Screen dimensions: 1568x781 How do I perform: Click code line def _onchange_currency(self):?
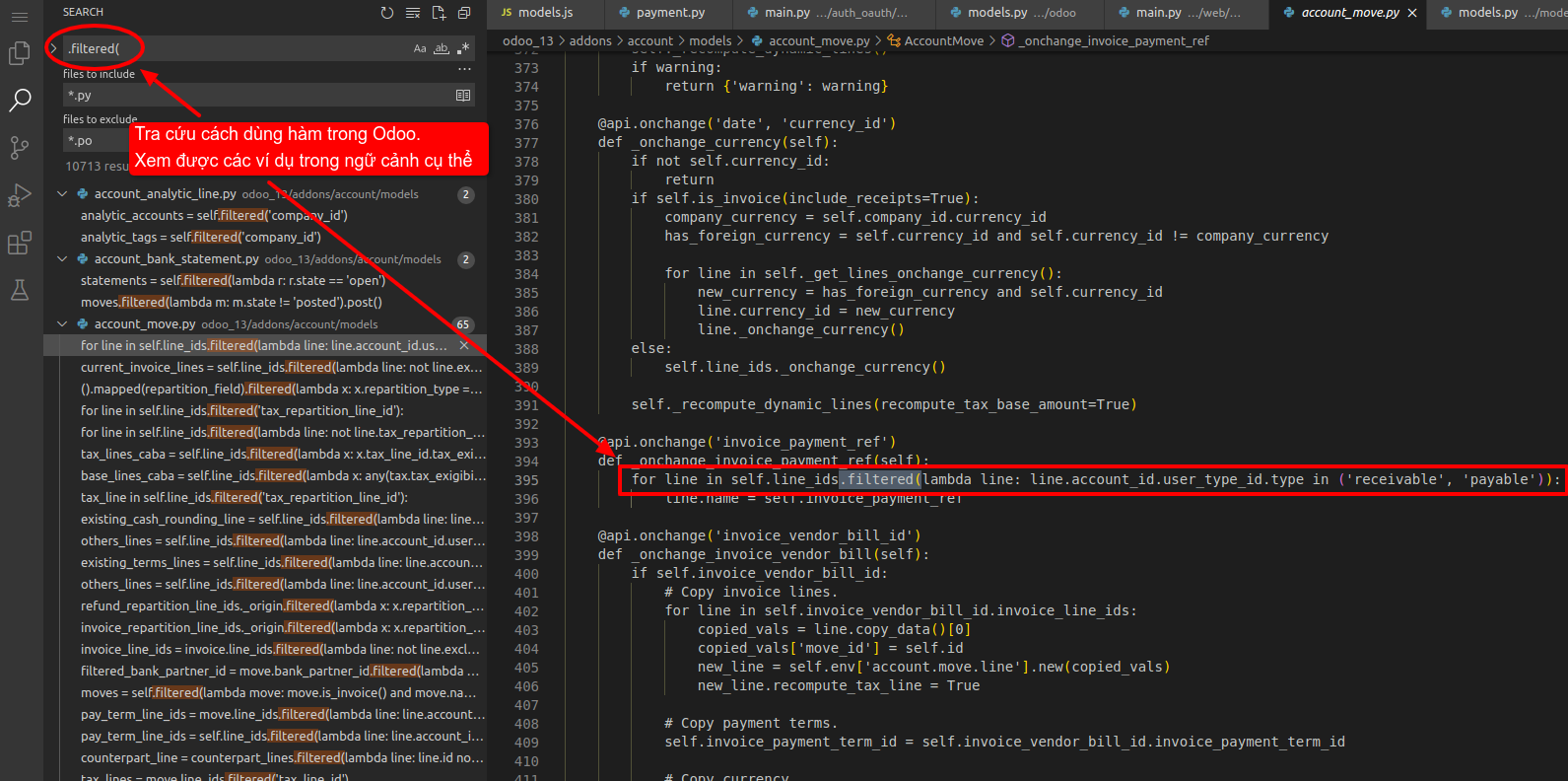[717, 143]
